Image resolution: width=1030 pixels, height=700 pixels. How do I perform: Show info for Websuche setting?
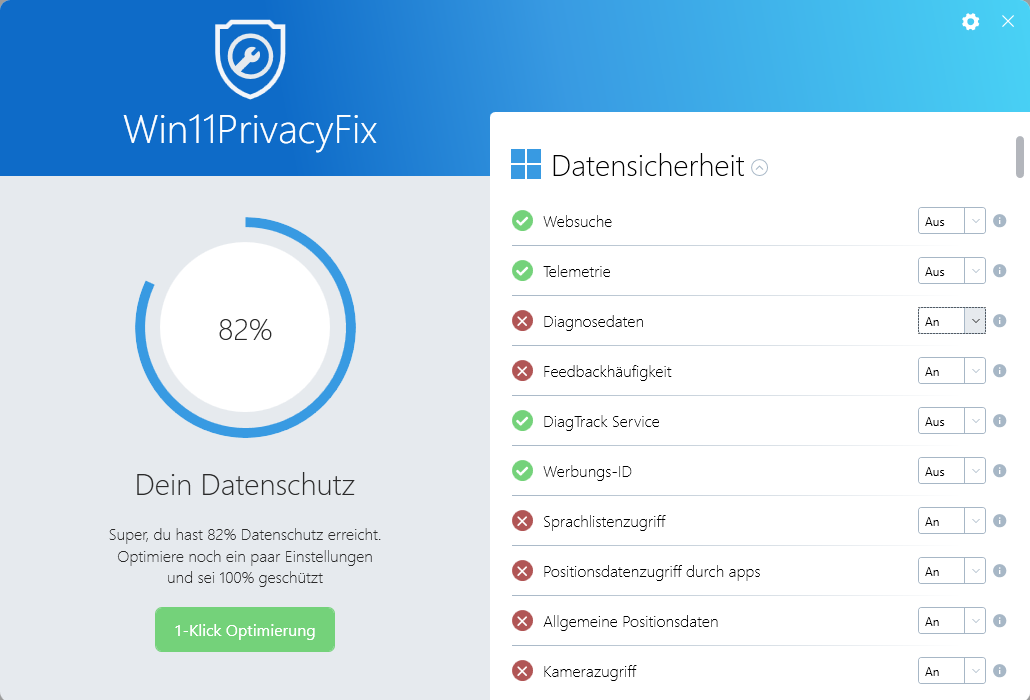click(x=999, y=221)
